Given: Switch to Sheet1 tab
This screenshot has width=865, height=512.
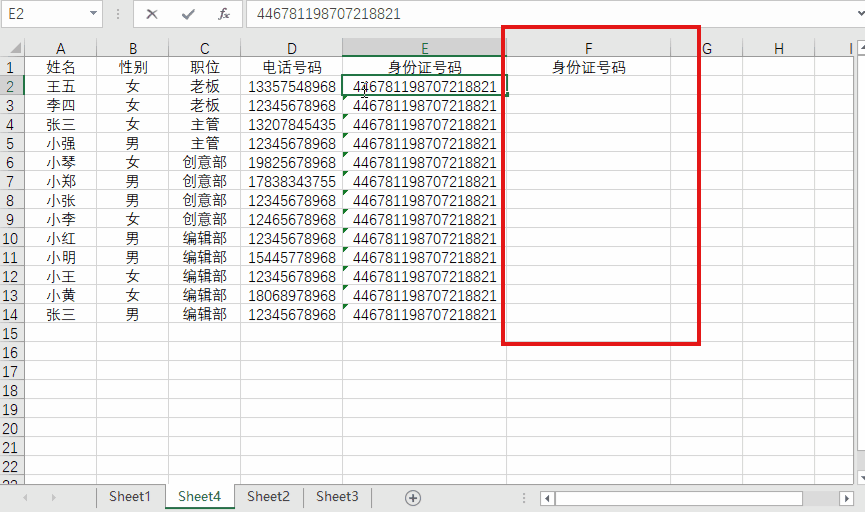Looking at the screenshot, I should [x=130, y=497].
